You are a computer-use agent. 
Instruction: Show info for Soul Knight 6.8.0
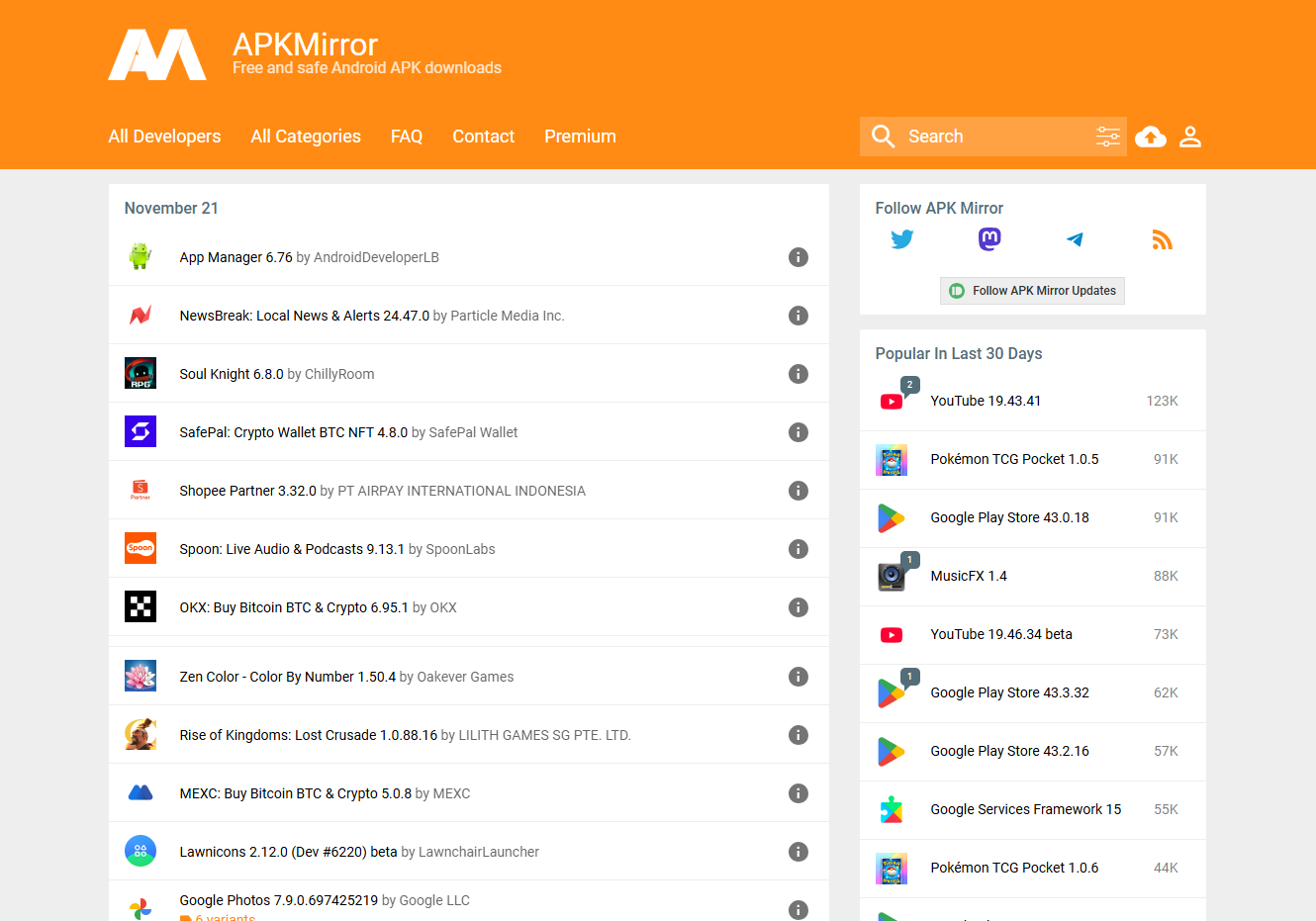(x=799, y=374)
